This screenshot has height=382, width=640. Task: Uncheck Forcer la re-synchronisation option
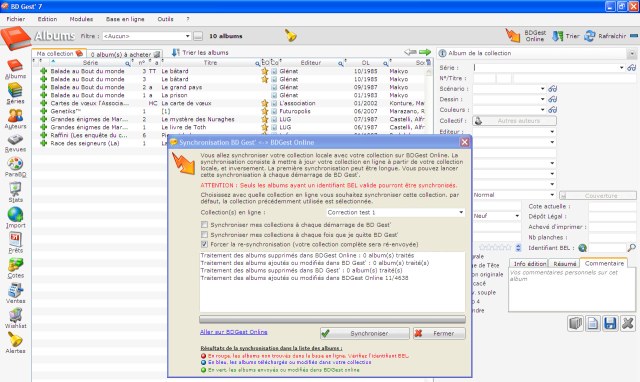tap(204, 244)
